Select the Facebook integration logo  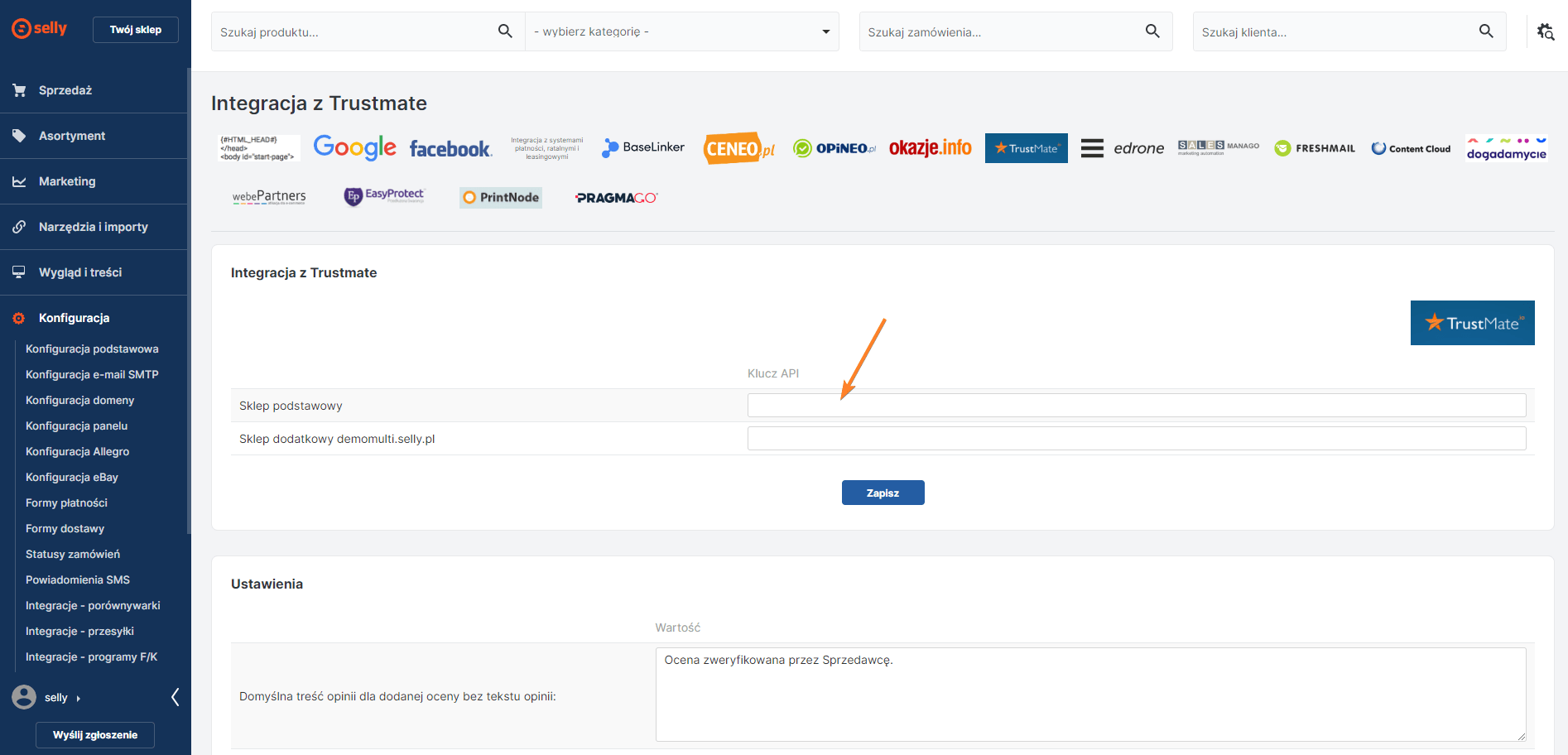[x=450, y=149]
